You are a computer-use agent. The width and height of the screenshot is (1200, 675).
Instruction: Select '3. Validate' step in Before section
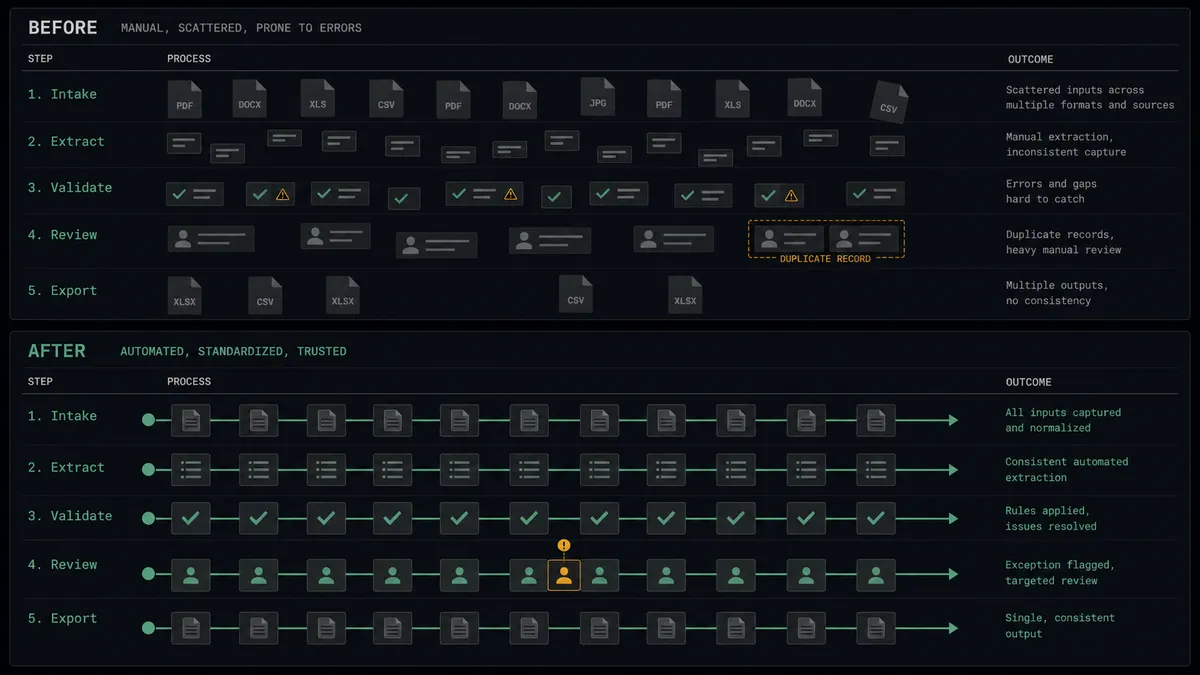pos(70,188)
